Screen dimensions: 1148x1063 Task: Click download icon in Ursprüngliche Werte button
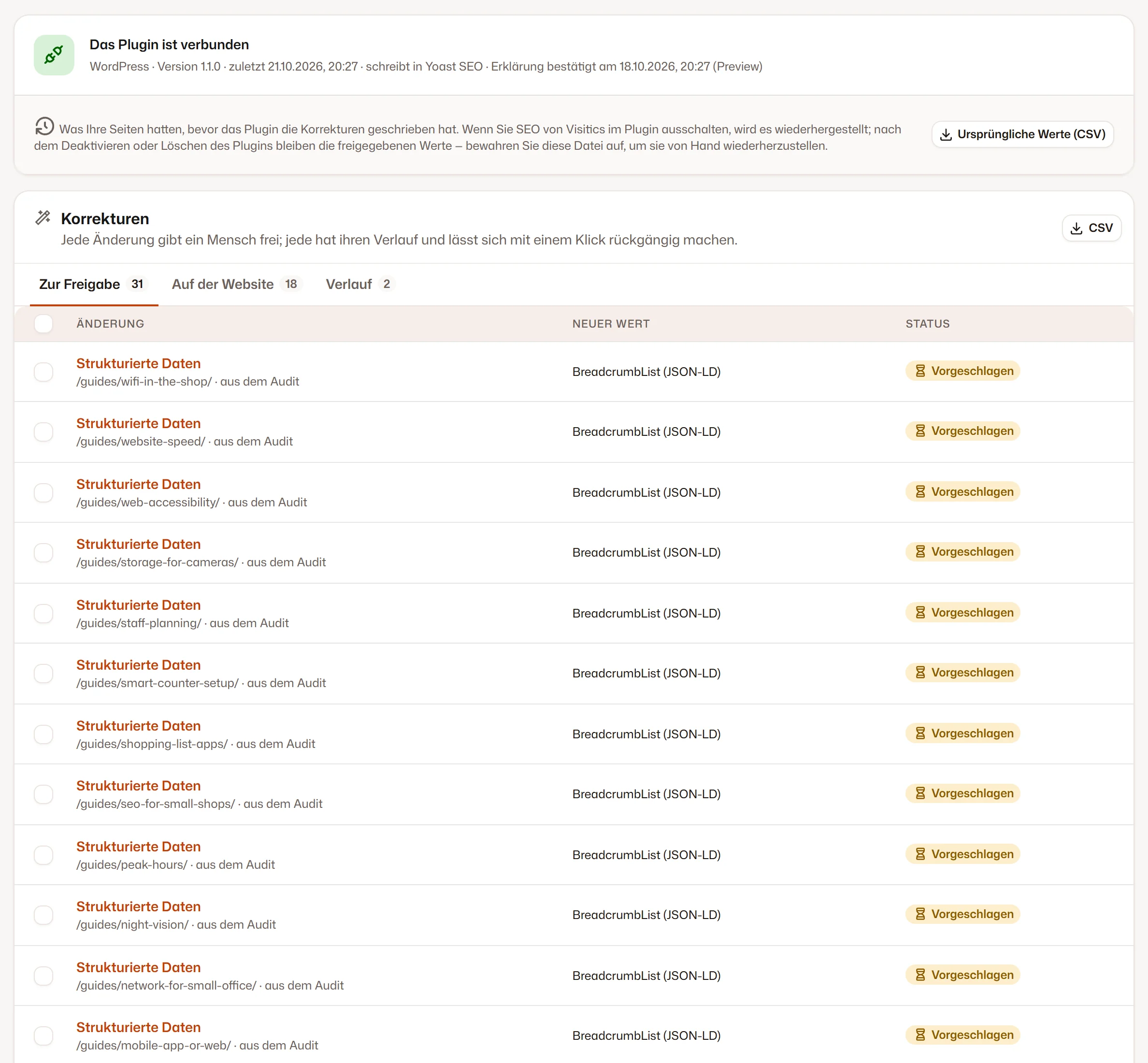point(946,135)
